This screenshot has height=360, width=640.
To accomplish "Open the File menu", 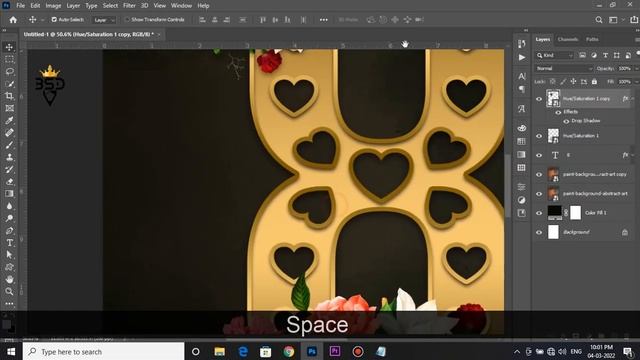I will click(20, 6).
